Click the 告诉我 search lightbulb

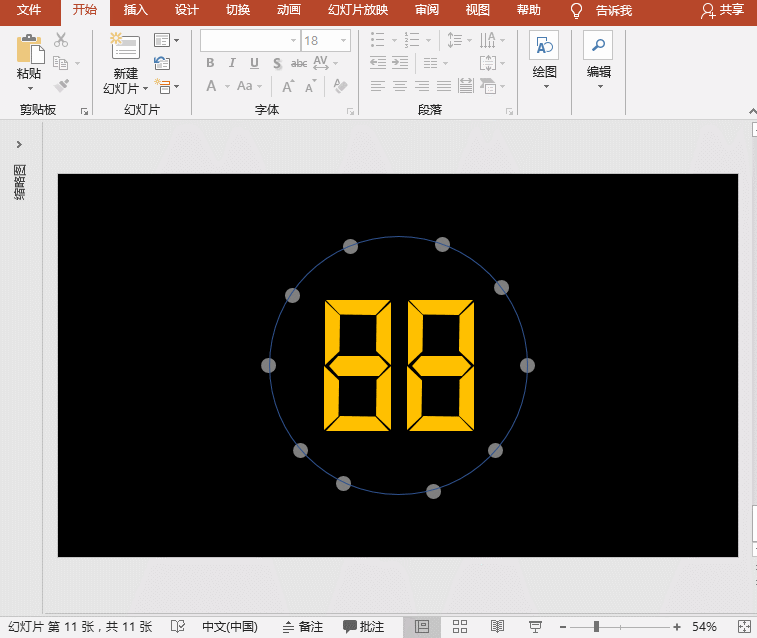(x=576, y=11)
